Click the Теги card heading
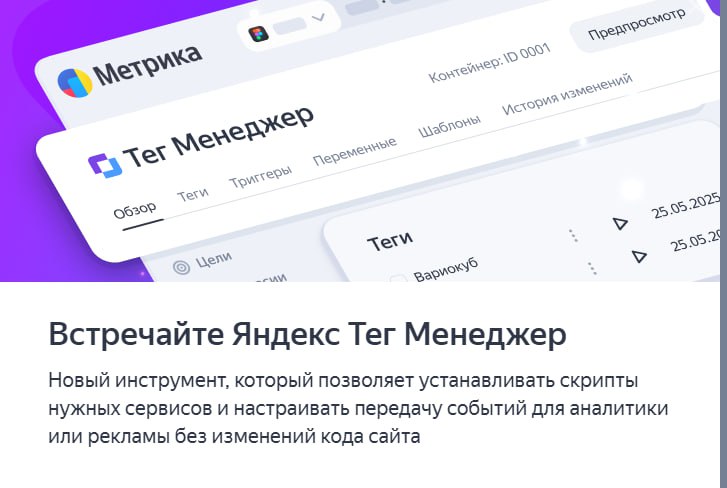 tap(390, 241)
